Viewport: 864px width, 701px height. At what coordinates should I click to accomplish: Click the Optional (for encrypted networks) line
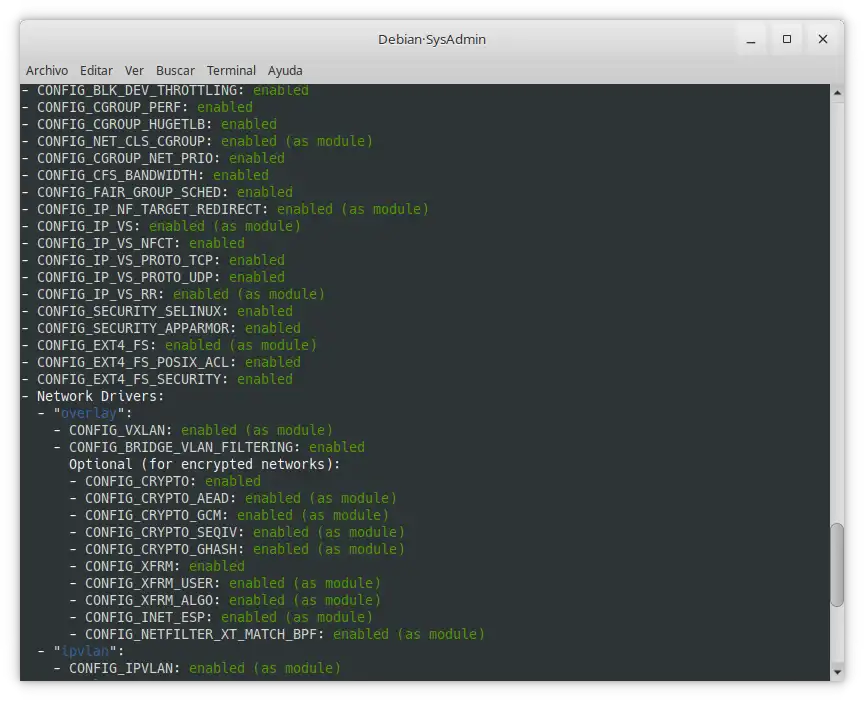tap(204, 465)
